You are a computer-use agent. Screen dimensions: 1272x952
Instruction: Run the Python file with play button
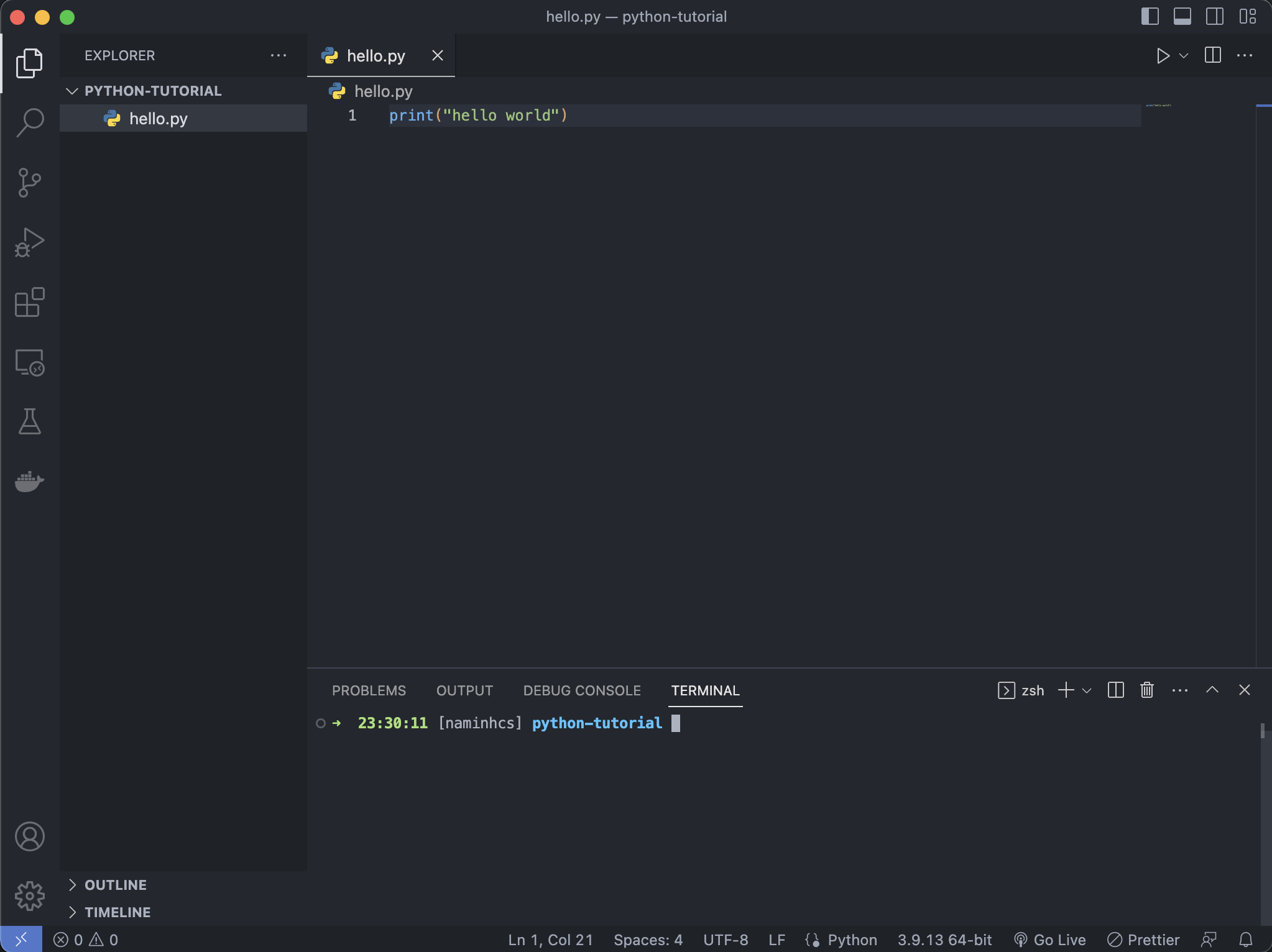pos(1163,56)
